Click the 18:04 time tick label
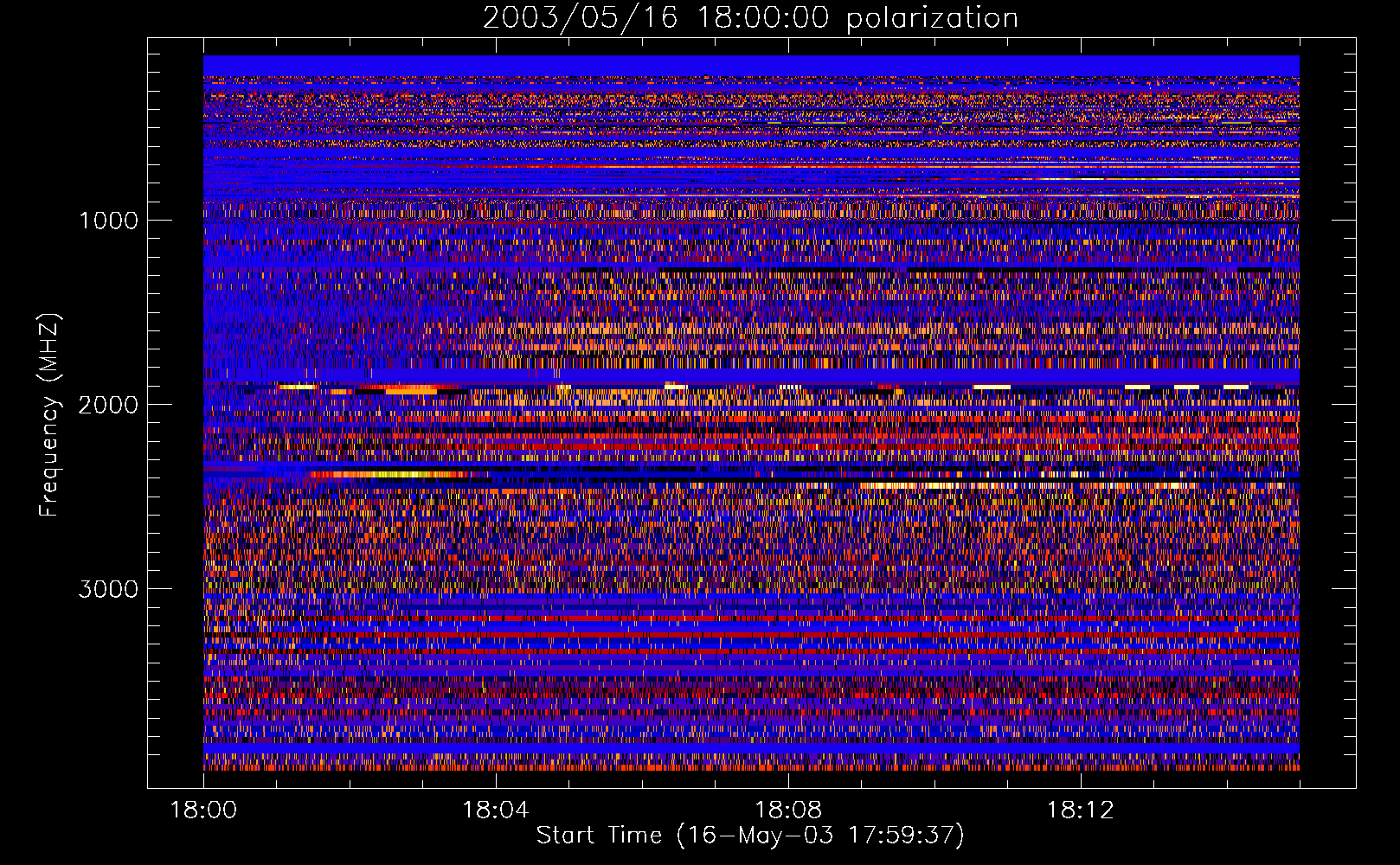Image resolution: width=1400 pixels, height=865 pixels. coord(496,811)
